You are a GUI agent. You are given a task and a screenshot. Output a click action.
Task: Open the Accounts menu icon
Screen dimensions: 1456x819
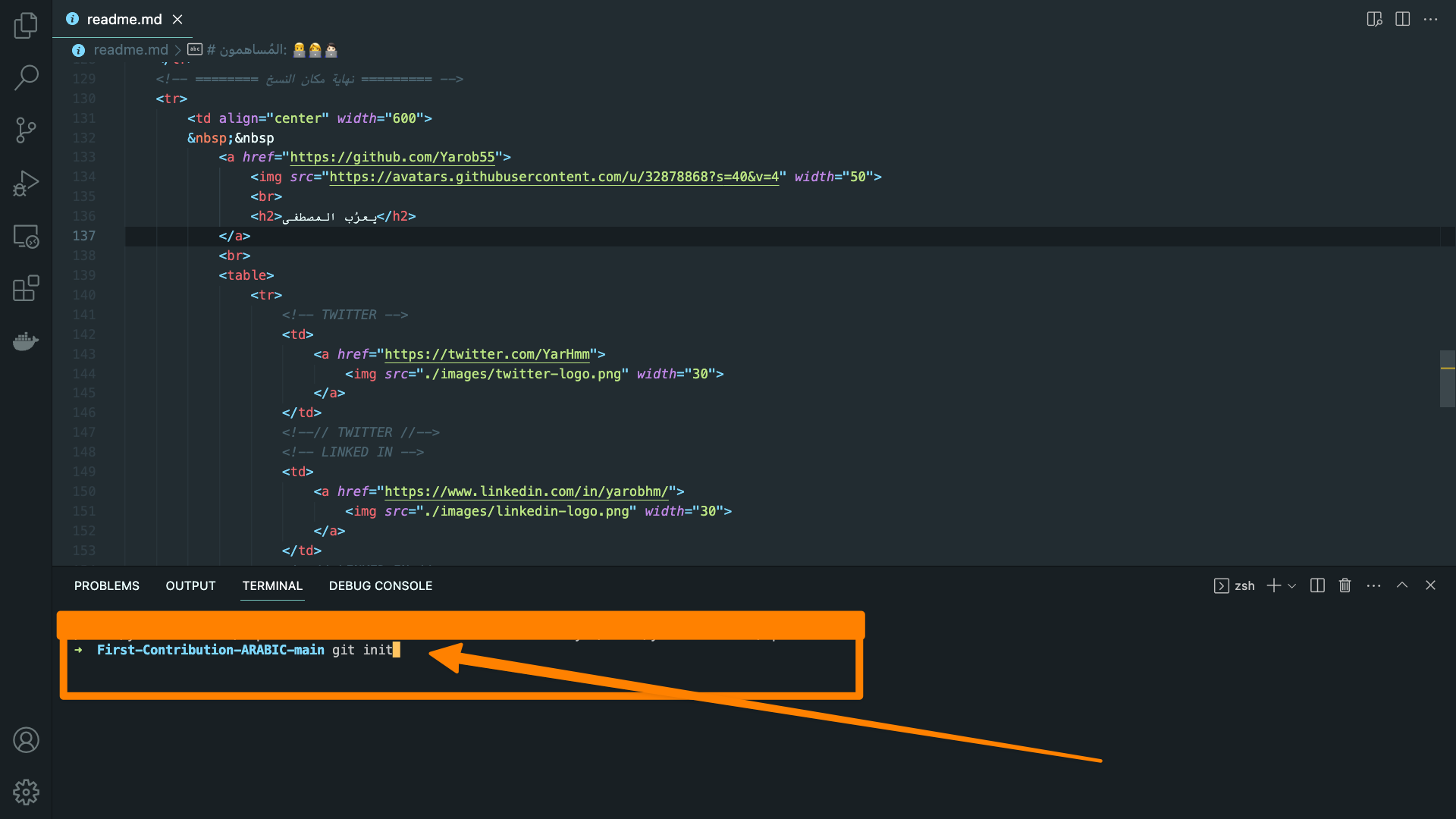(x=26, y=739)
